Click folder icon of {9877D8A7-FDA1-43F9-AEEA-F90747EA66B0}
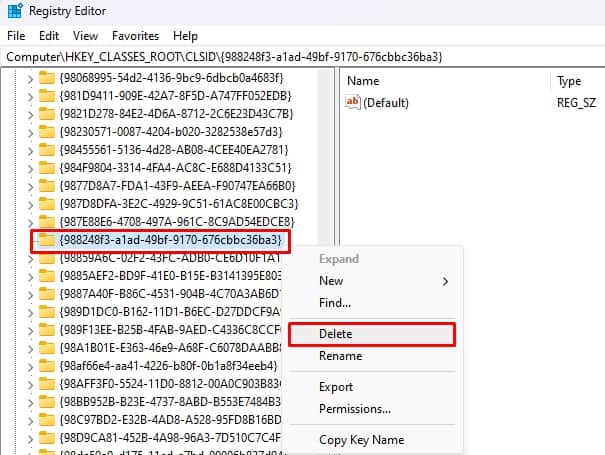The image size is (605, 455). click(47, 186)
